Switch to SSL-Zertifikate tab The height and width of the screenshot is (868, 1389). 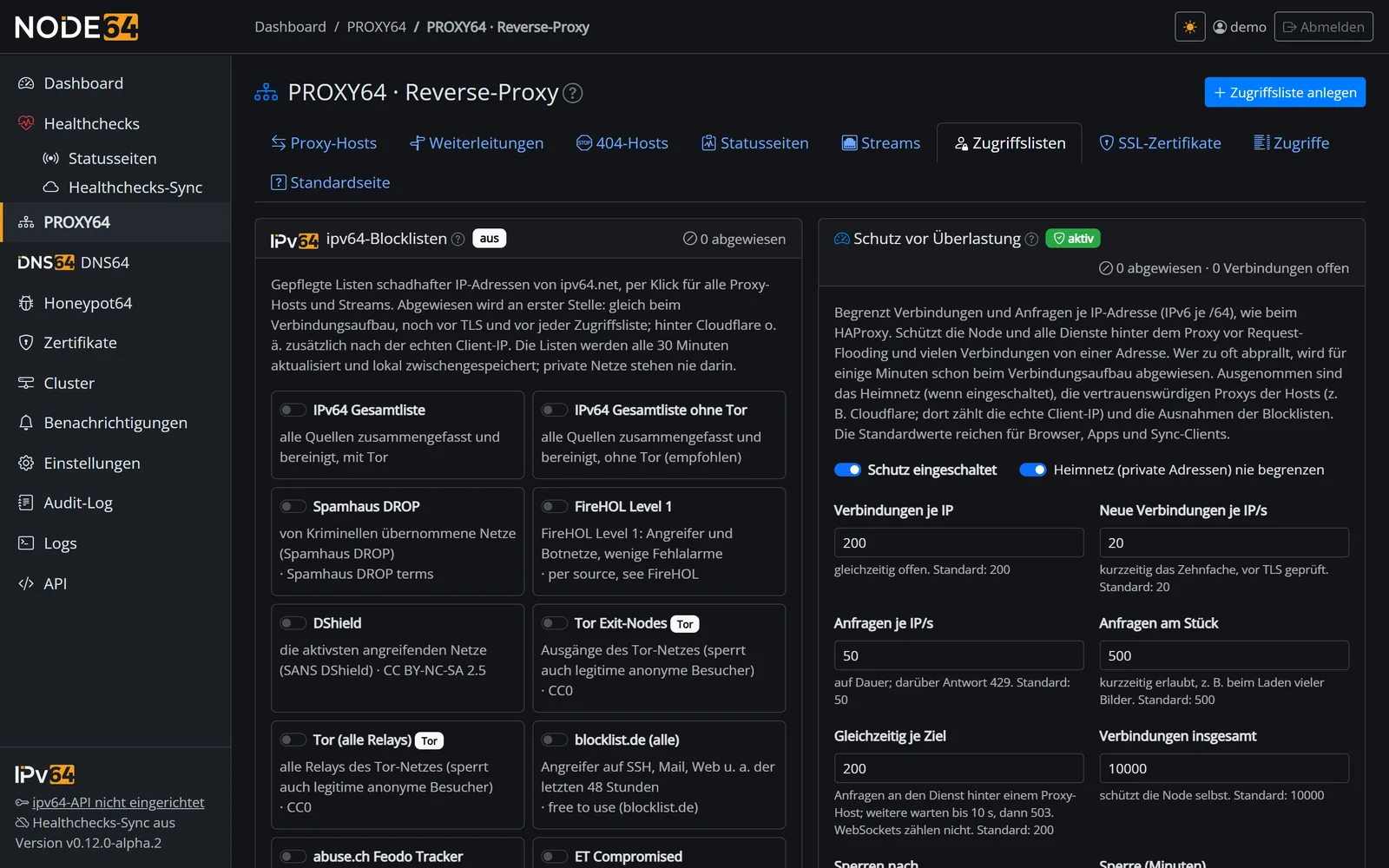1160,143
